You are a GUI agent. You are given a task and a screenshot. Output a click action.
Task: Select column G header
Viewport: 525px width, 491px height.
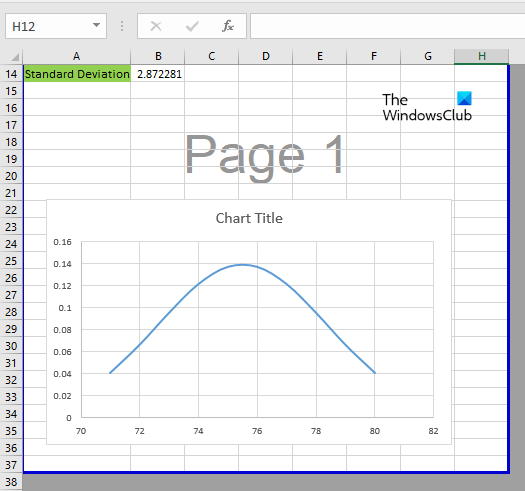click(428, 56)
